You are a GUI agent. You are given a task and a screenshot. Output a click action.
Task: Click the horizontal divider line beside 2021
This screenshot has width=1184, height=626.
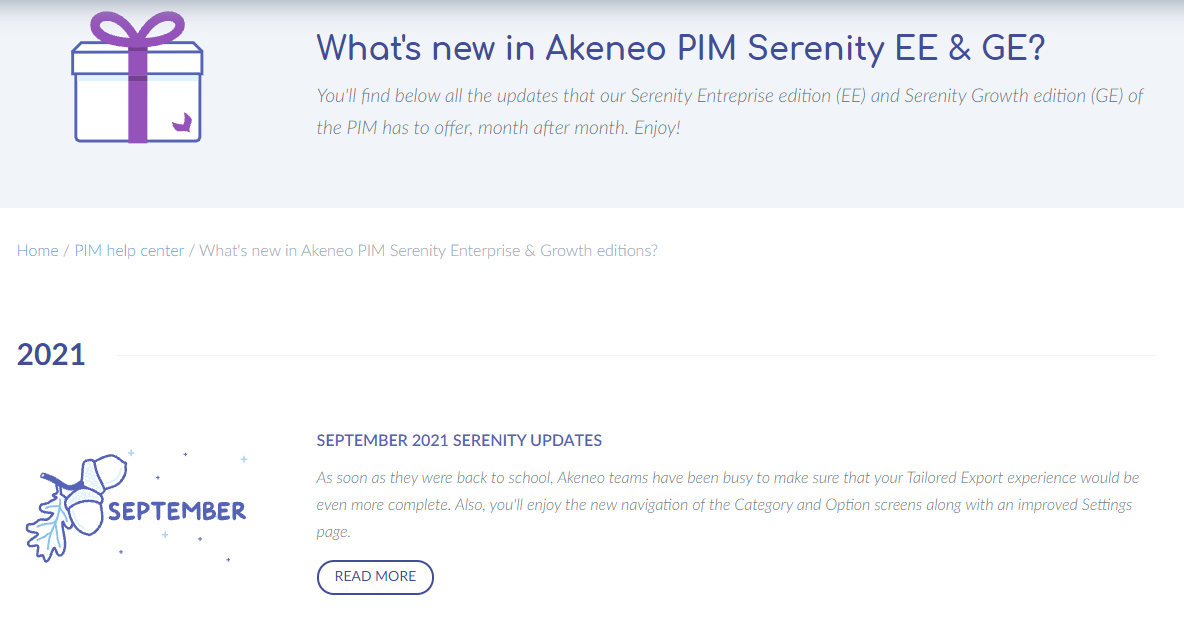(637, 355)
